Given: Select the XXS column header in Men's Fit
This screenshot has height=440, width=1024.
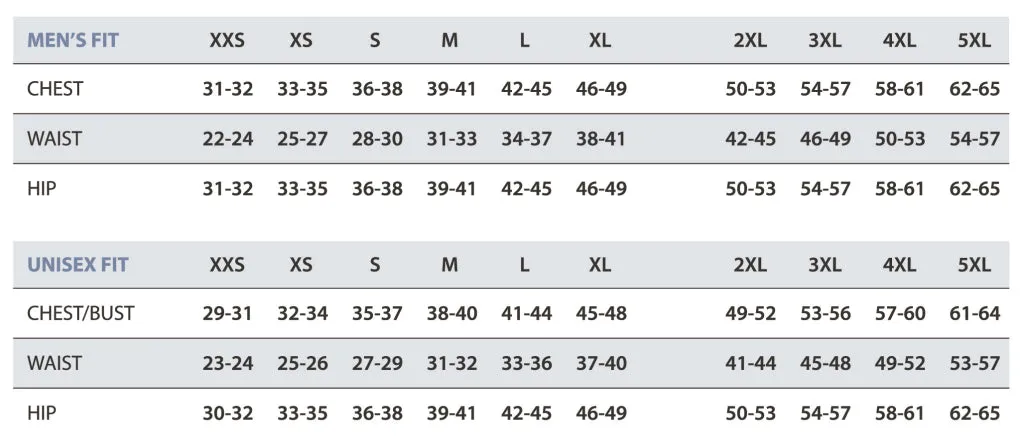Looking at the screenshot, I should [x=227, y=40].
